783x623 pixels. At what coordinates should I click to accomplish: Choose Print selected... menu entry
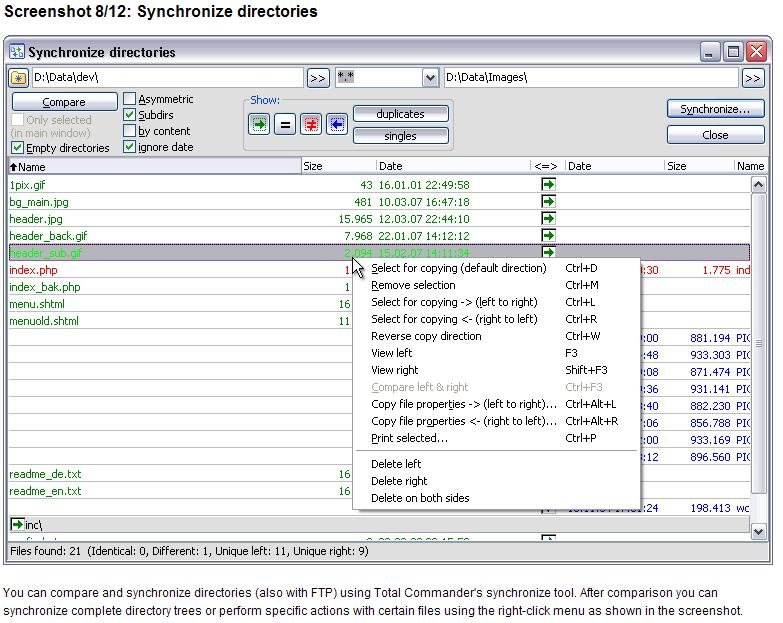click(496, 438)
